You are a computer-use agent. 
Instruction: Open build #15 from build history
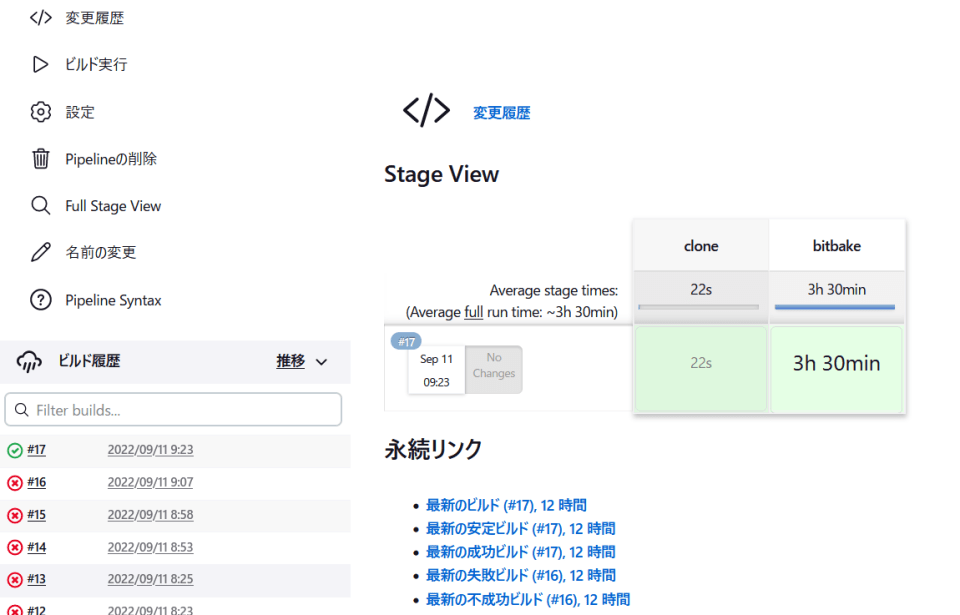[37, 515]
